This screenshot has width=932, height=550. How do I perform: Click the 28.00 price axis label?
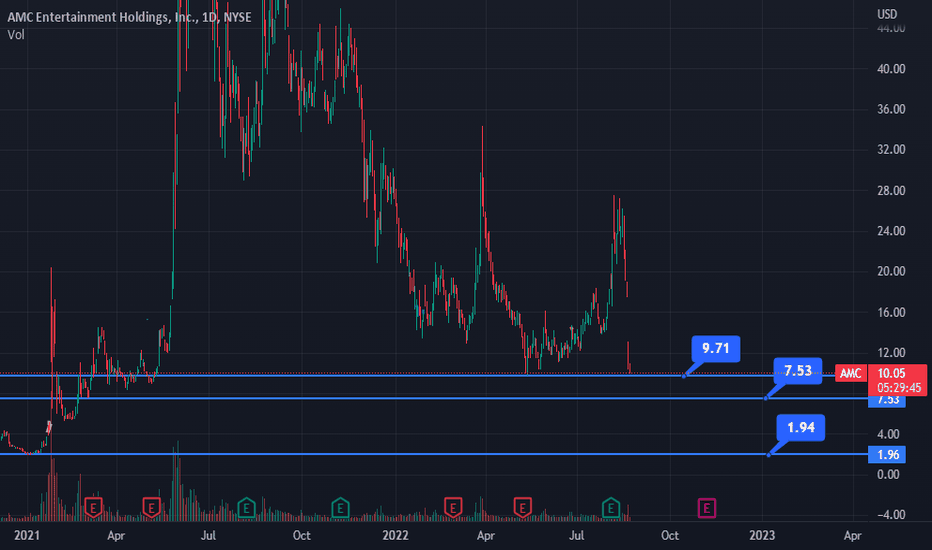click(x=891, y=191)
